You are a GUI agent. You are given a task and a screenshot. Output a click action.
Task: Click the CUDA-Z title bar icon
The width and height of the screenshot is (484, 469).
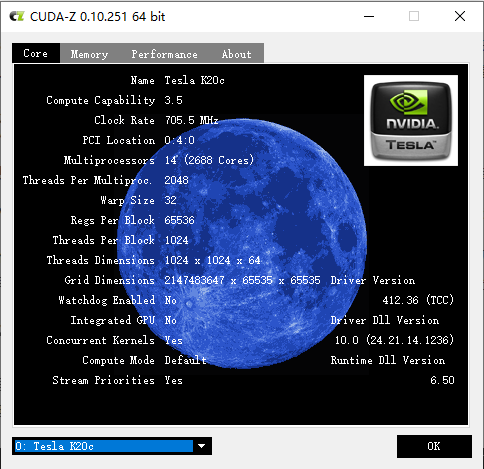click(x=17, y=16)
